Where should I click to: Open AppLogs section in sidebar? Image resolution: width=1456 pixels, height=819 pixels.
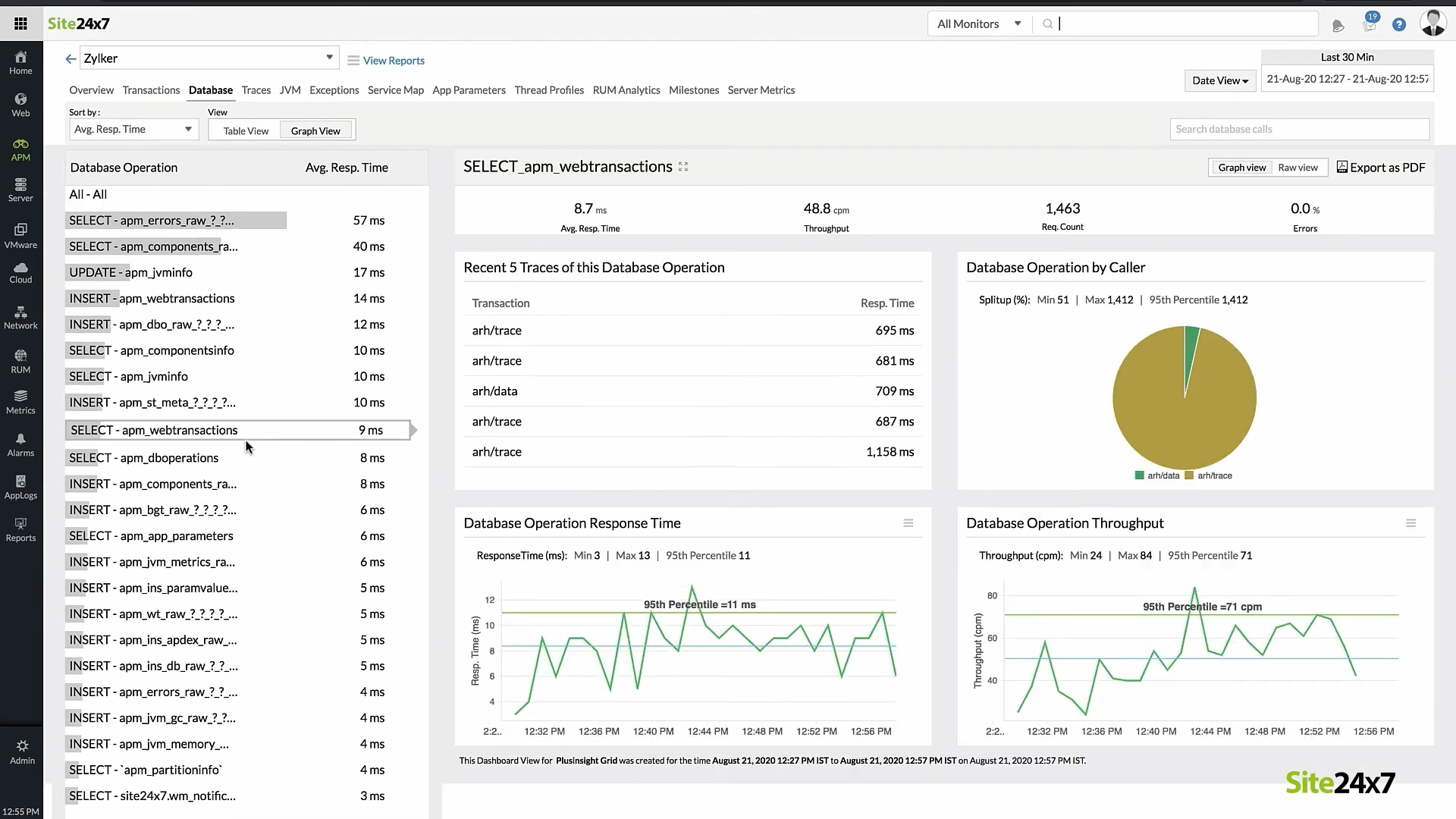[20, 488]
